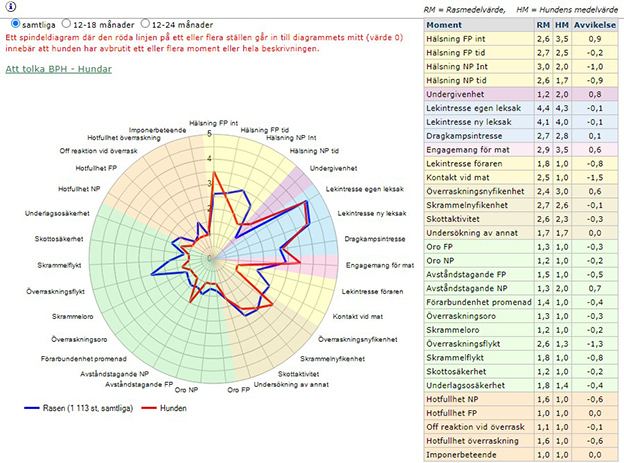The height and width of the screenshot is (463, 624).
Task: Click the Förarbundenhet promenad table row
Action: pos(521,303)
